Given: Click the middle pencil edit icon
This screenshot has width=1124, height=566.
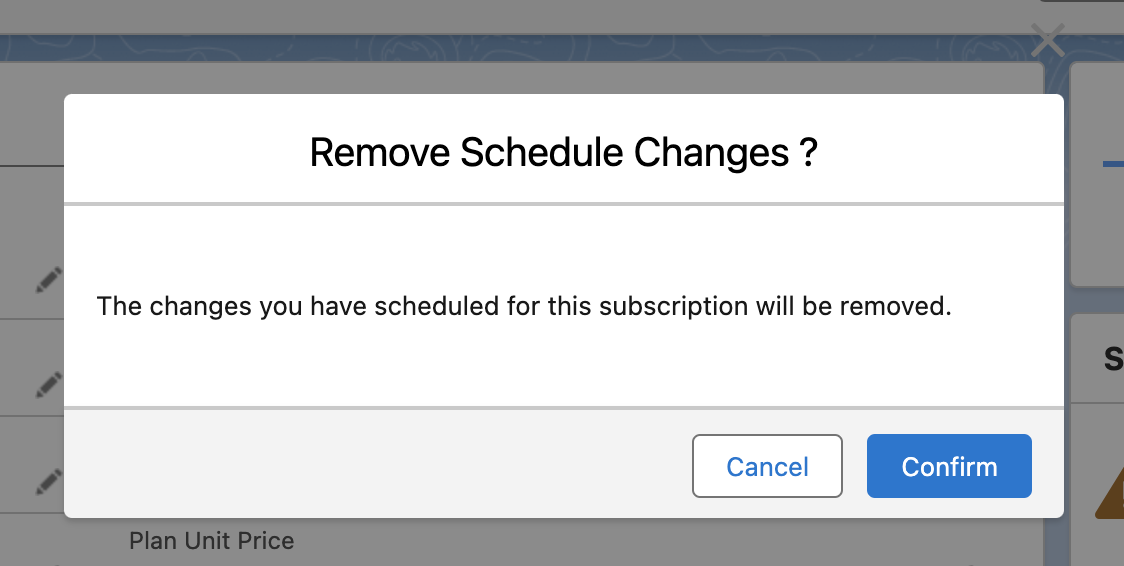Looking at the screenshot, I should (x=48, y=383).
